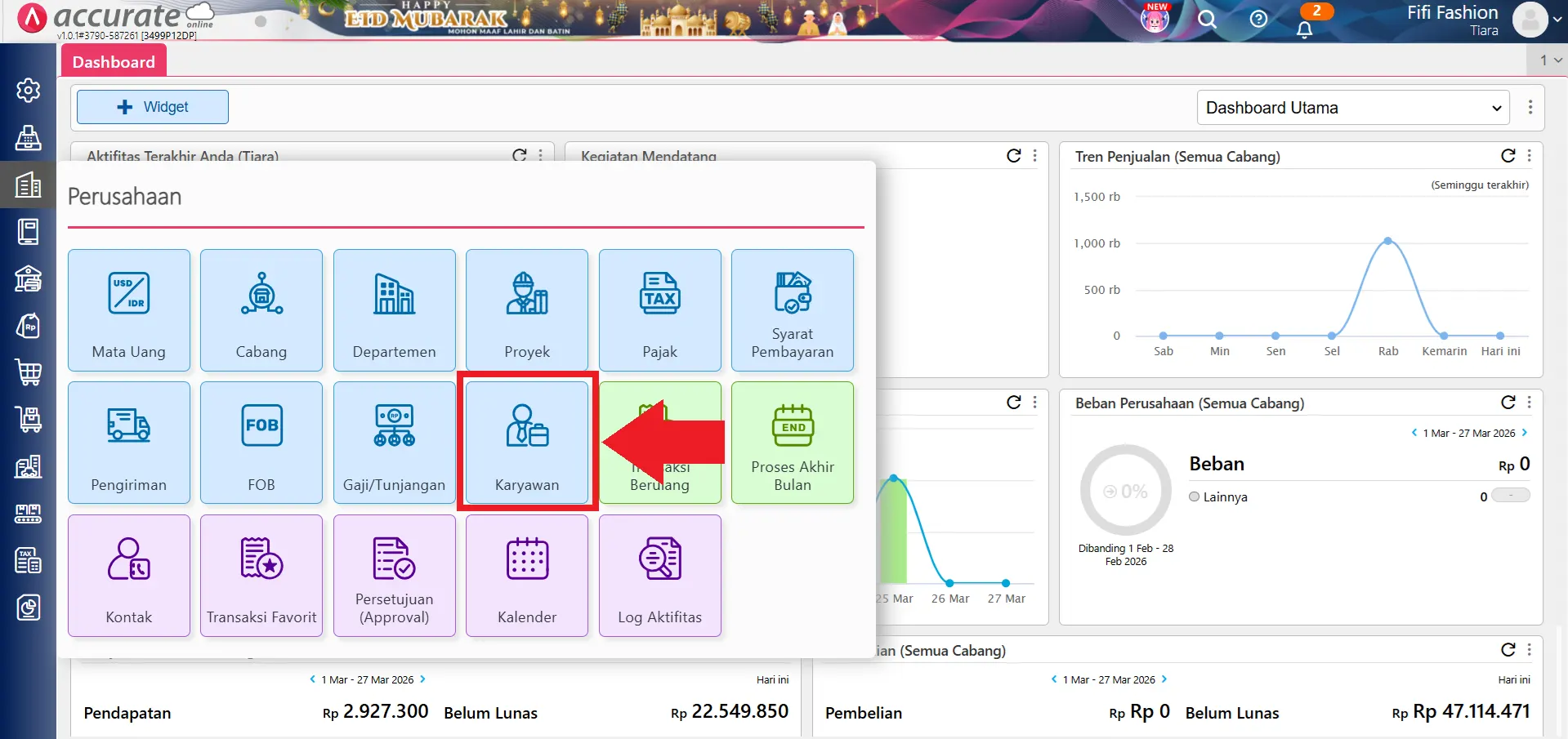The image size is (1568, 739).
Task: Open the Kalender tile
Action: [x=527, y=576]
